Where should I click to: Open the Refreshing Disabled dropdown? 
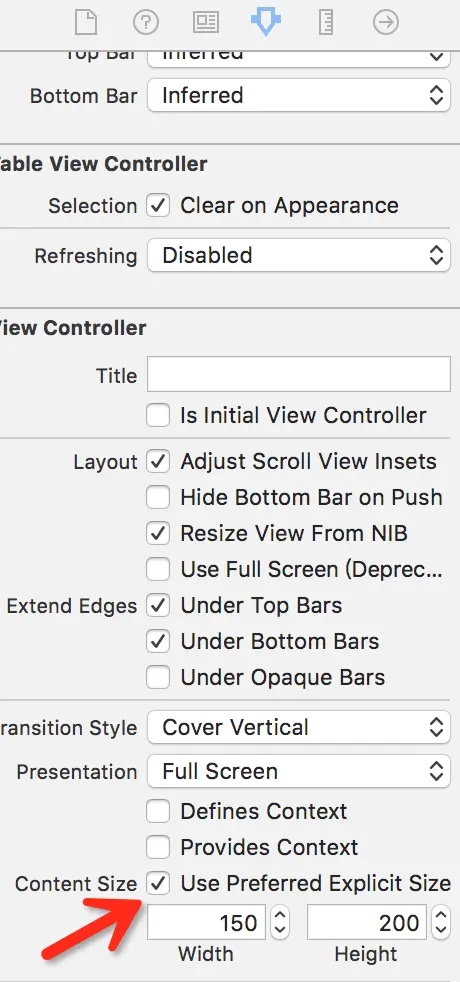point(299,256)
